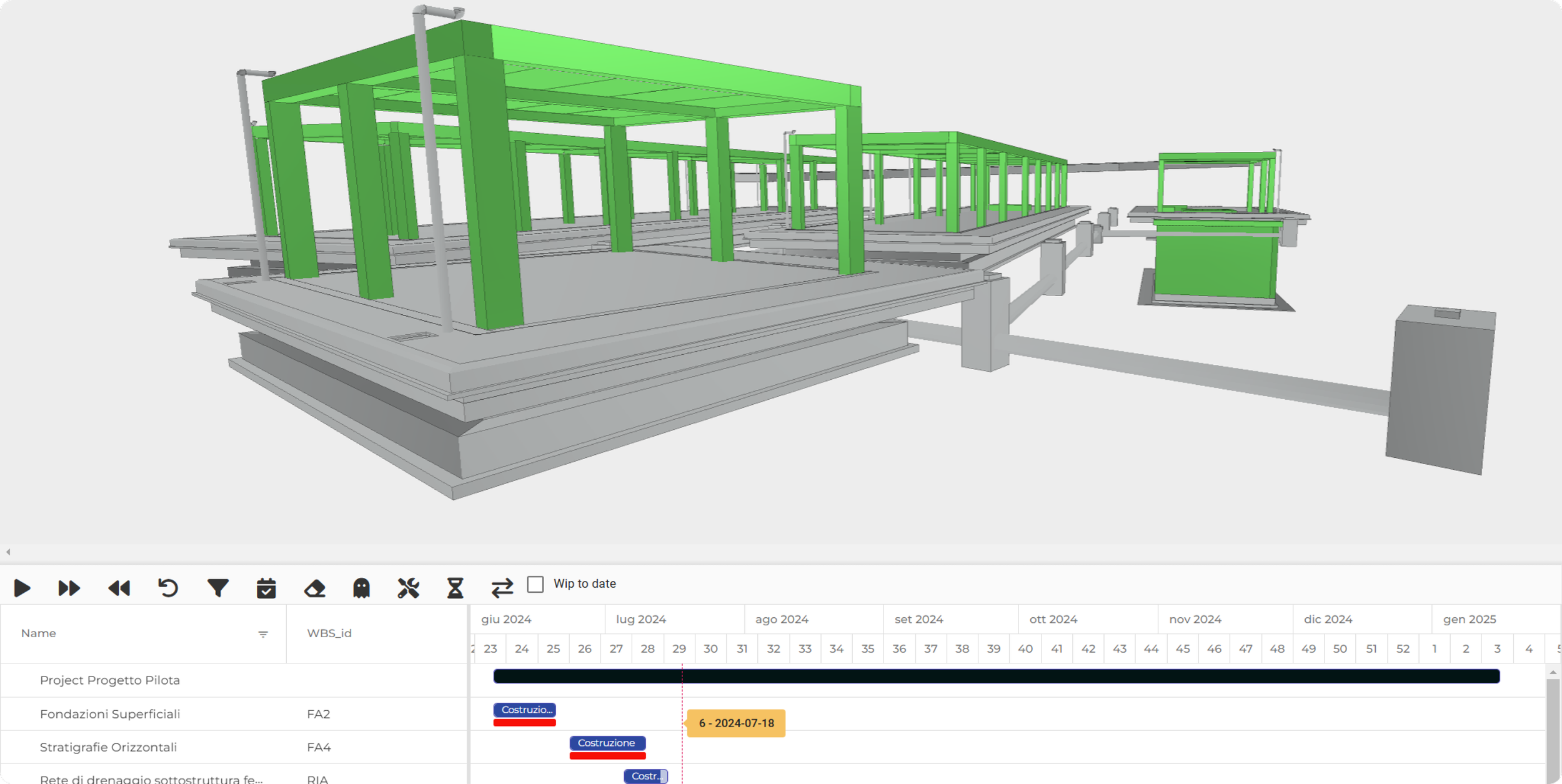Image resolution: width=1562 pixels, height=784 pixels.
Task: Enable the Wip to date checkbox
Action: [535, 584]
